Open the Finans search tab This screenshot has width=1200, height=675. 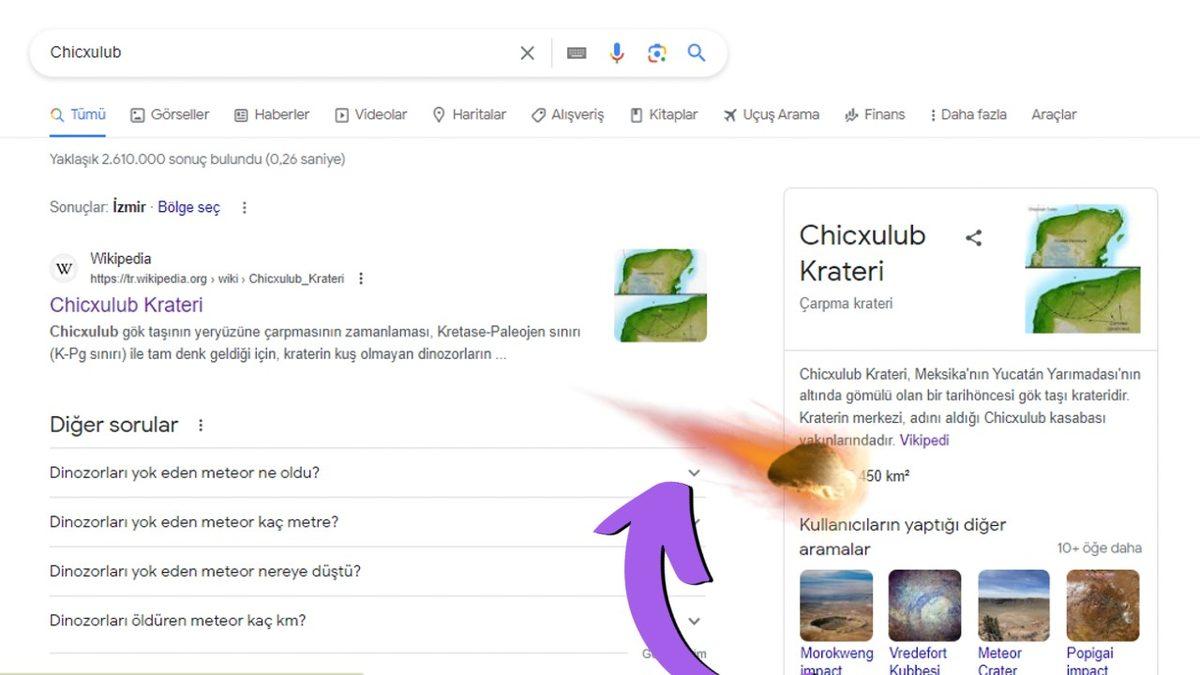coord(875,114)
